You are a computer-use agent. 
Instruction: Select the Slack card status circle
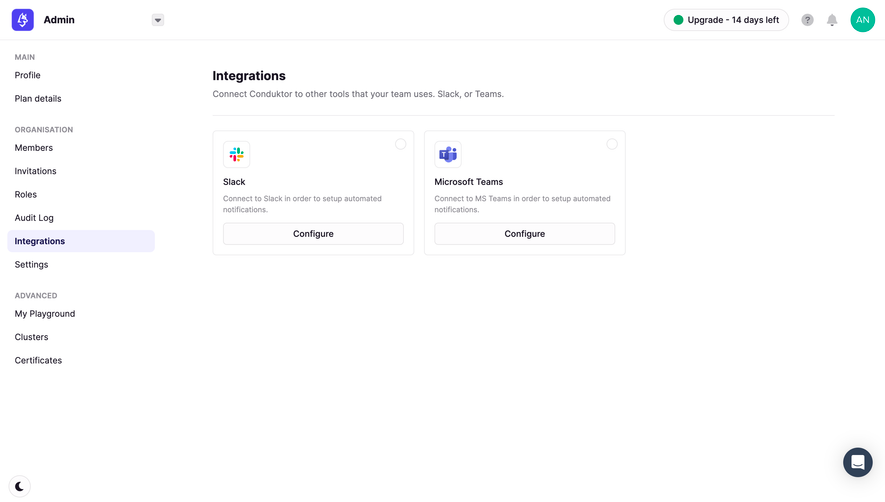tap(400, 144)
